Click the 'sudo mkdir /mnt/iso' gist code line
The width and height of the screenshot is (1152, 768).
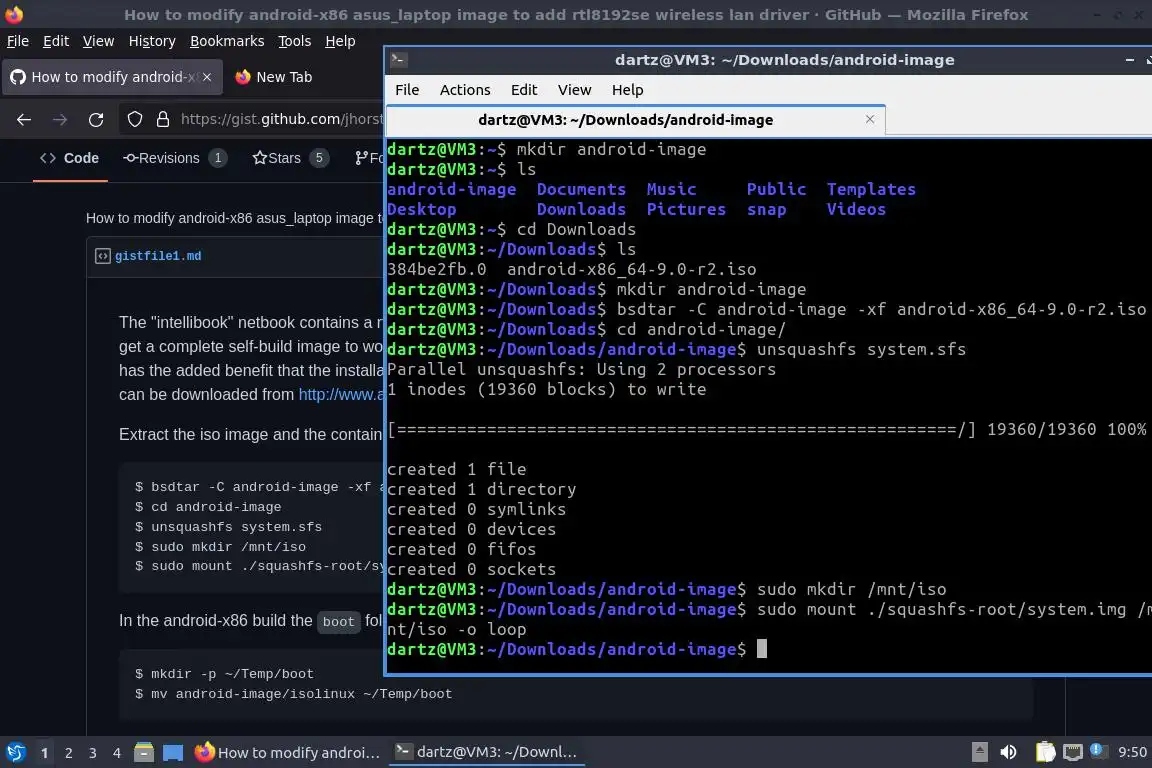click(x=220, y=547)
